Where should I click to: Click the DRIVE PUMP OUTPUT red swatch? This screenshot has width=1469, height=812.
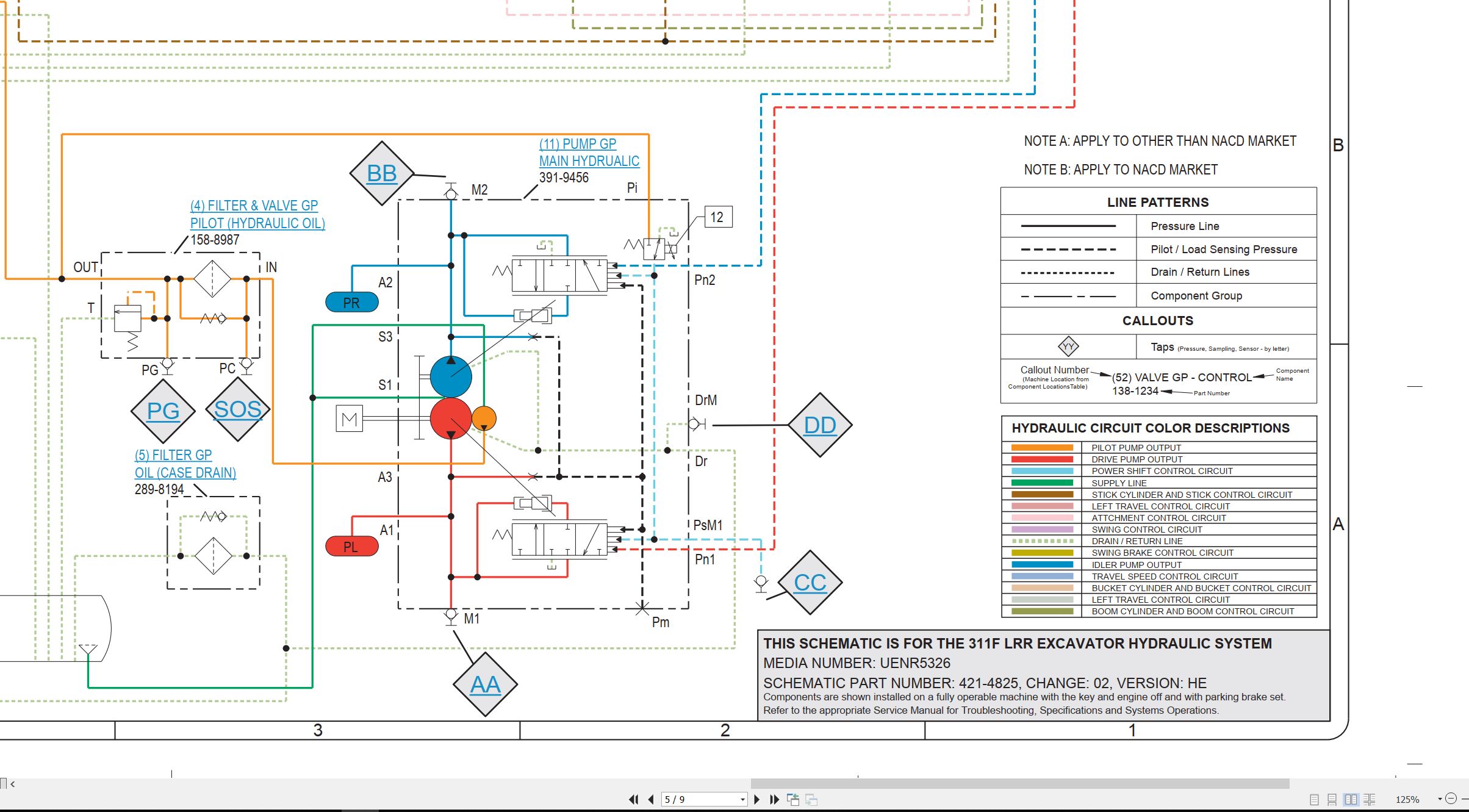point(1042,459)
